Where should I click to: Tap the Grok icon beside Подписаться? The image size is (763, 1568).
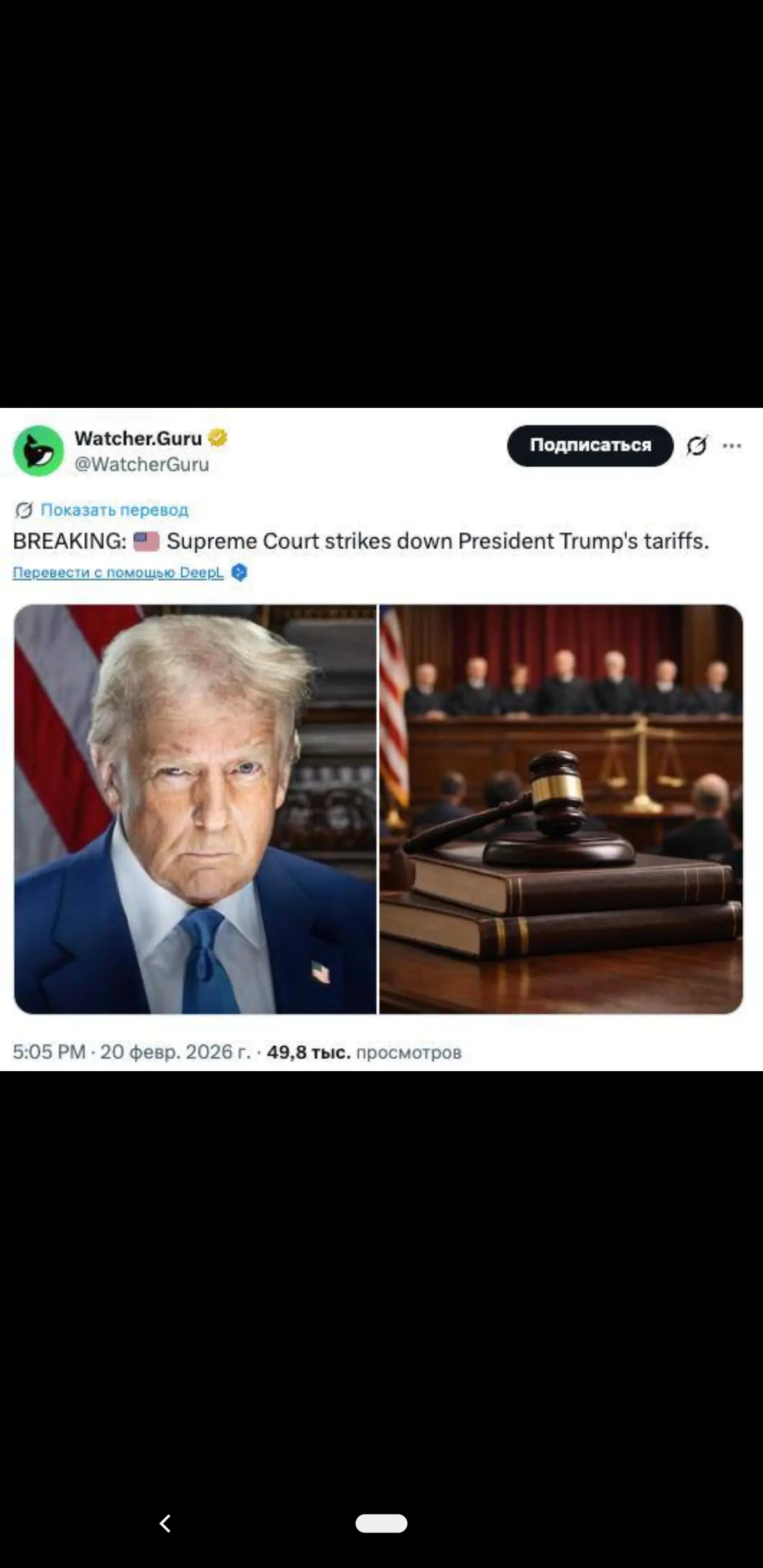pyautogui.click(x=697, y=446)
